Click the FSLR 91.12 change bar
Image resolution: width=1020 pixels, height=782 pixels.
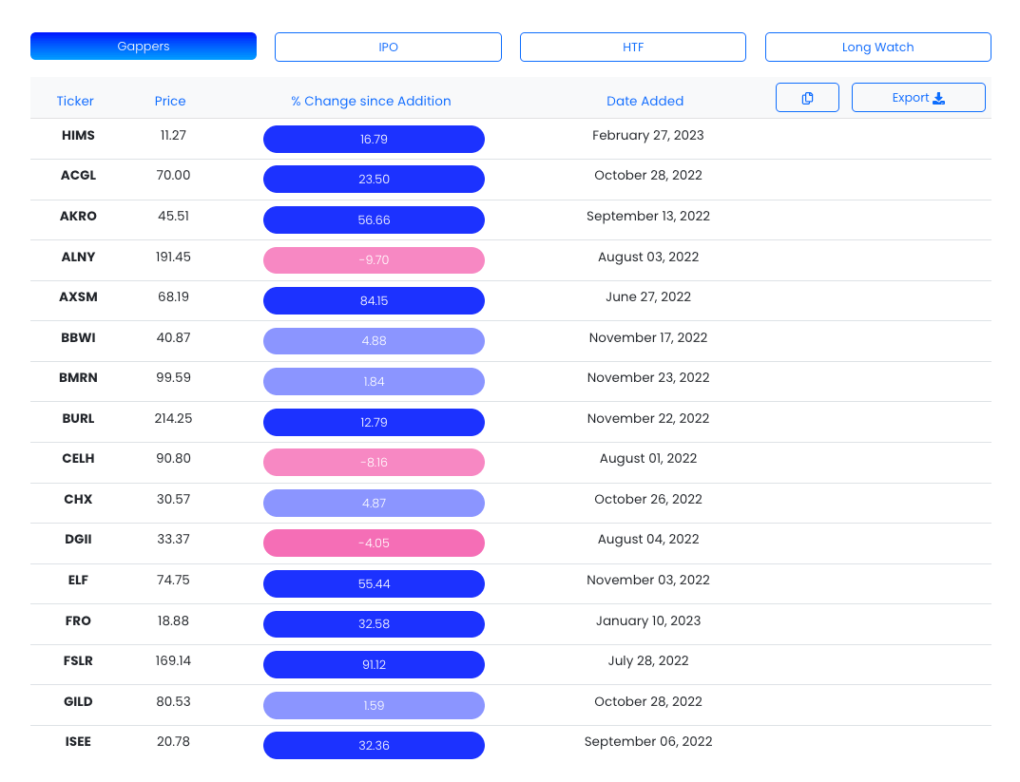tap(374, 664)
